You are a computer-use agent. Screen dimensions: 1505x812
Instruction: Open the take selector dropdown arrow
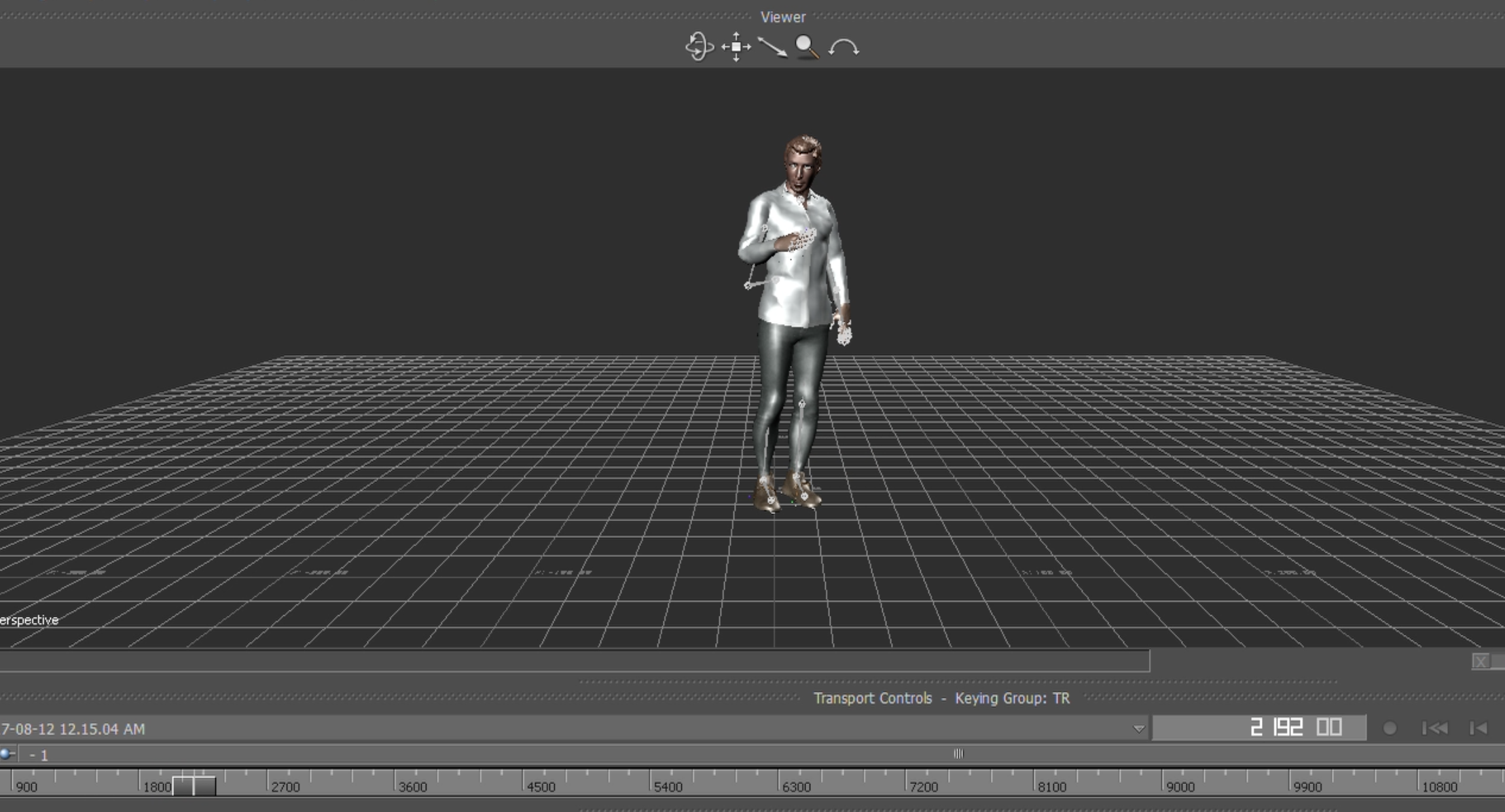1139,729
